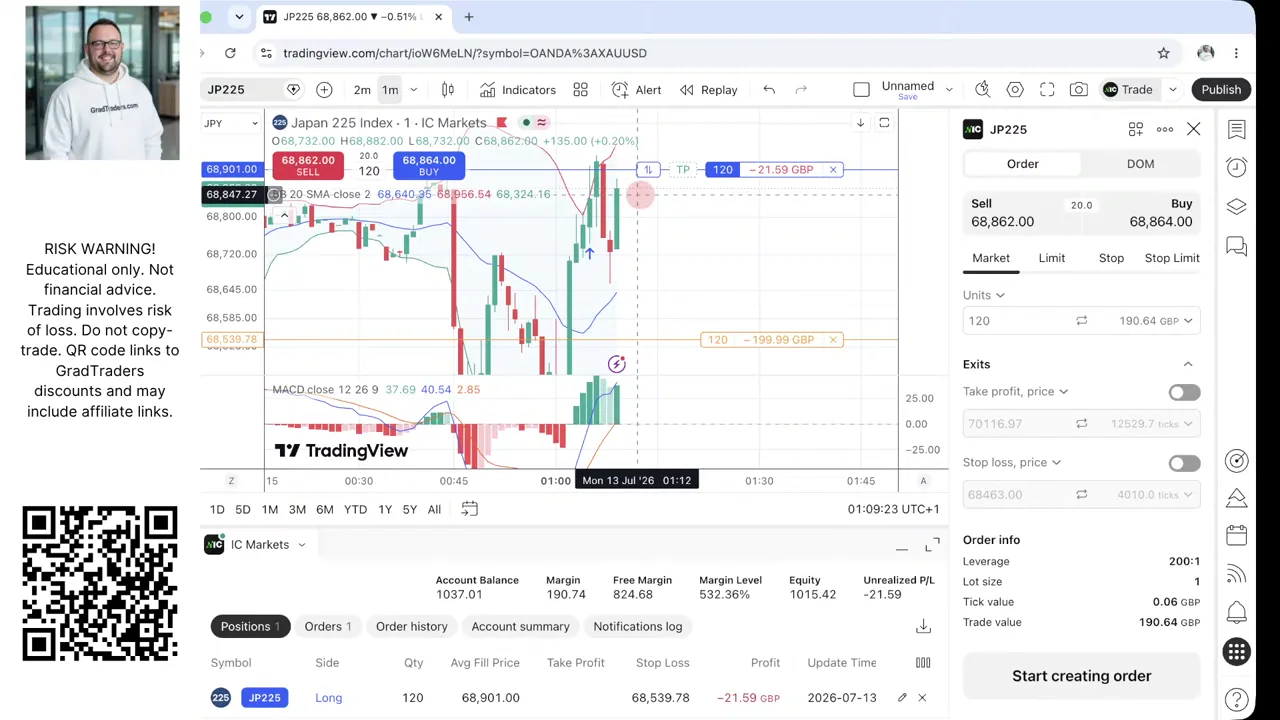Viewport: 1280px width, 720px height.
Task: Click the blue 68,864.00 BUY button on the chart
Action: click(x=428, y=165)
